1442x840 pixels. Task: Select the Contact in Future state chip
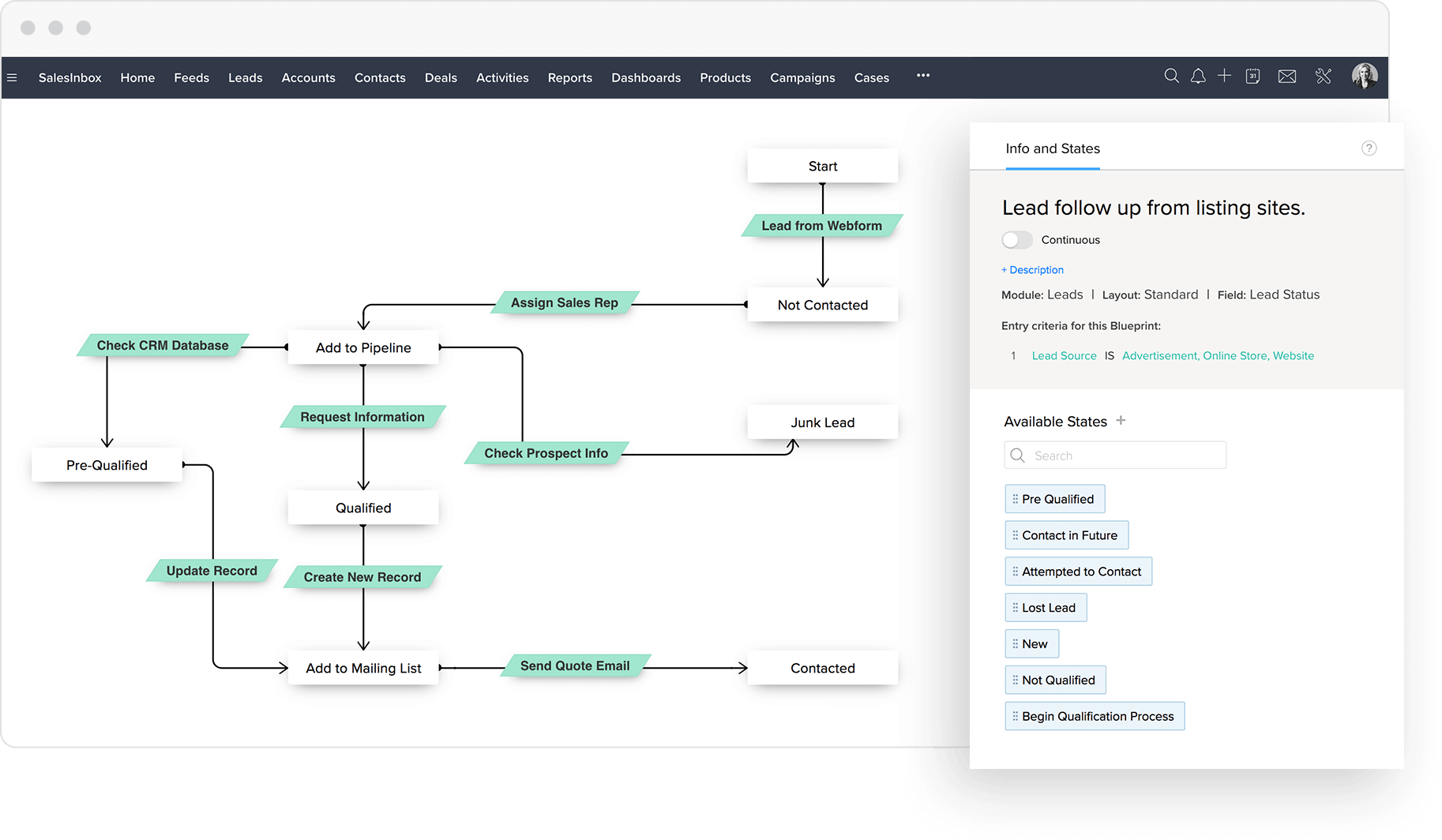[x=1067, y=535]
